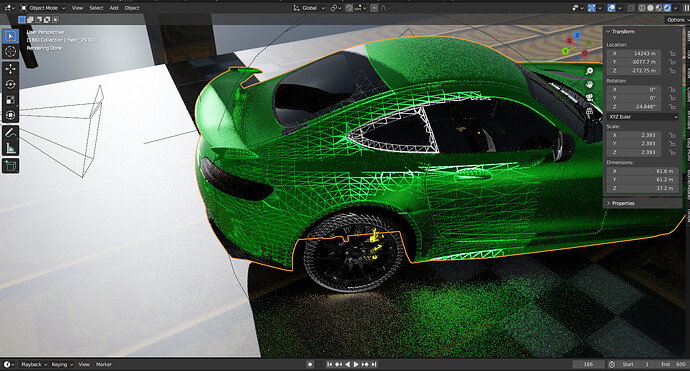Screen dimensions: 690x371
Task: Select the Select Box tool
Action: tap(11, 37)
